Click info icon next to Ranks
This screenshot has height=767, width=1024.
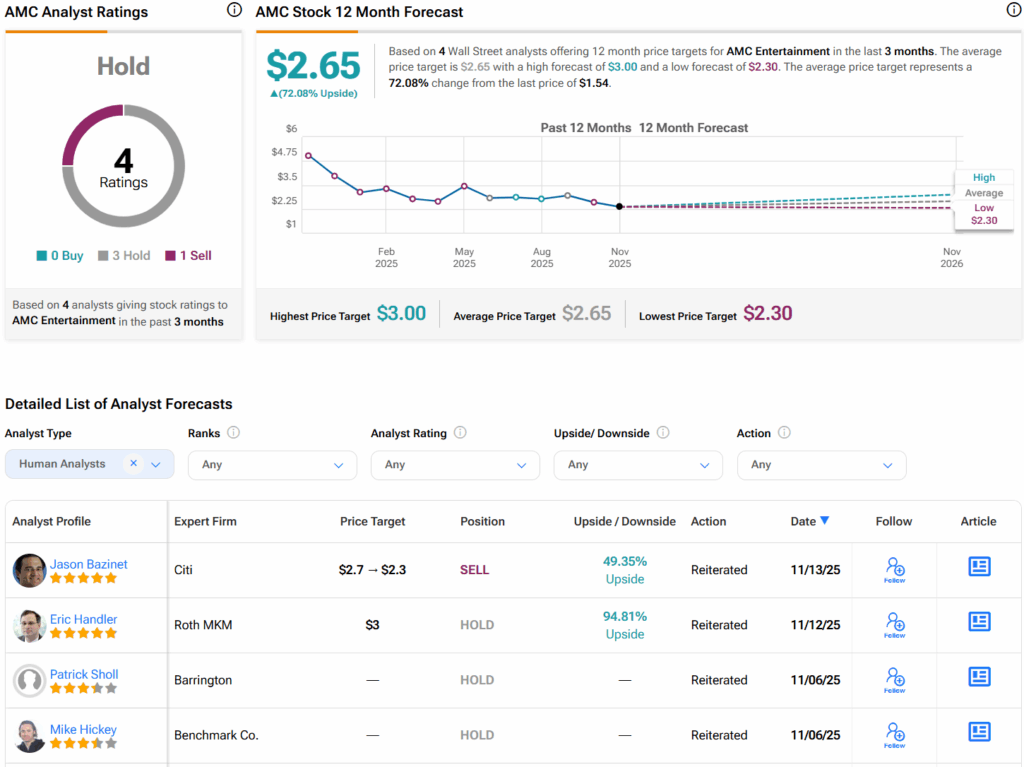point(233,433)
